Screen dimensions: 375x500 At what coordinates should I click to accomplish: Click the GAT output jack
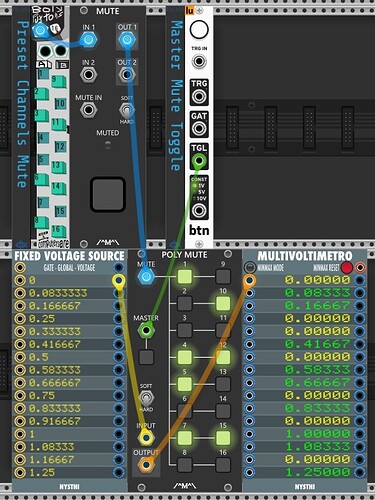(199, 128)
